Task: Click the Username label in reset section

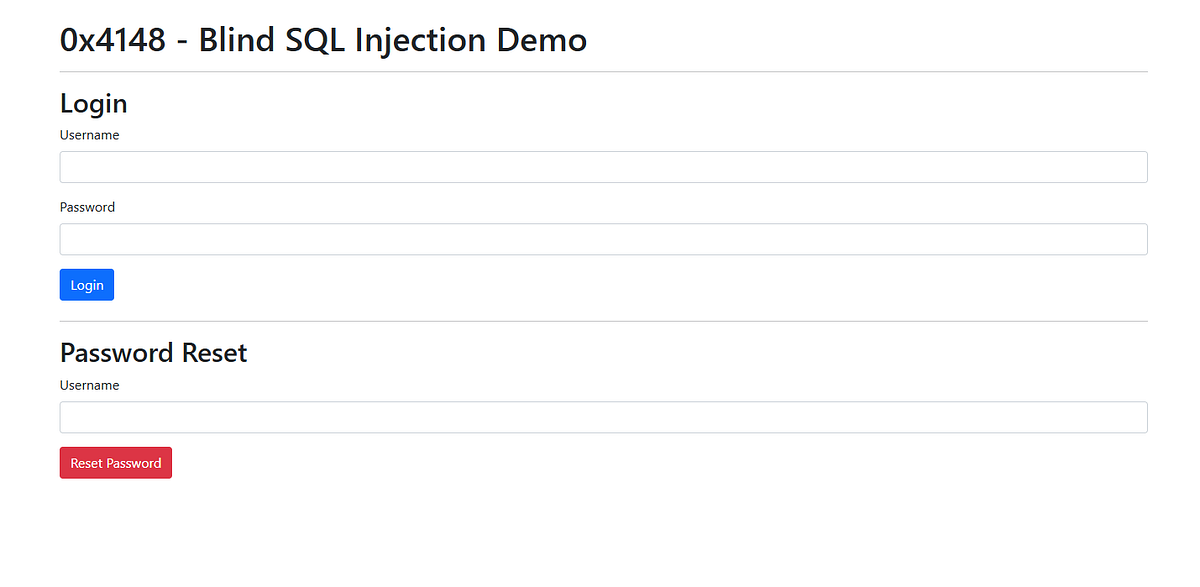Action: click(89, 384)
